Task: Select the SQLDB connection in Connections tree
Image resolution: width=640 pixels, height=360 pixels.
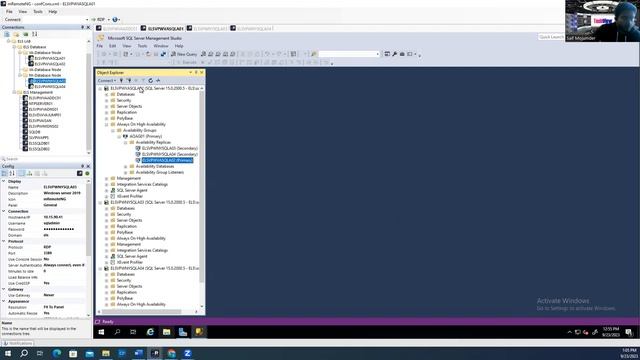Action: [x=35, y=132]
